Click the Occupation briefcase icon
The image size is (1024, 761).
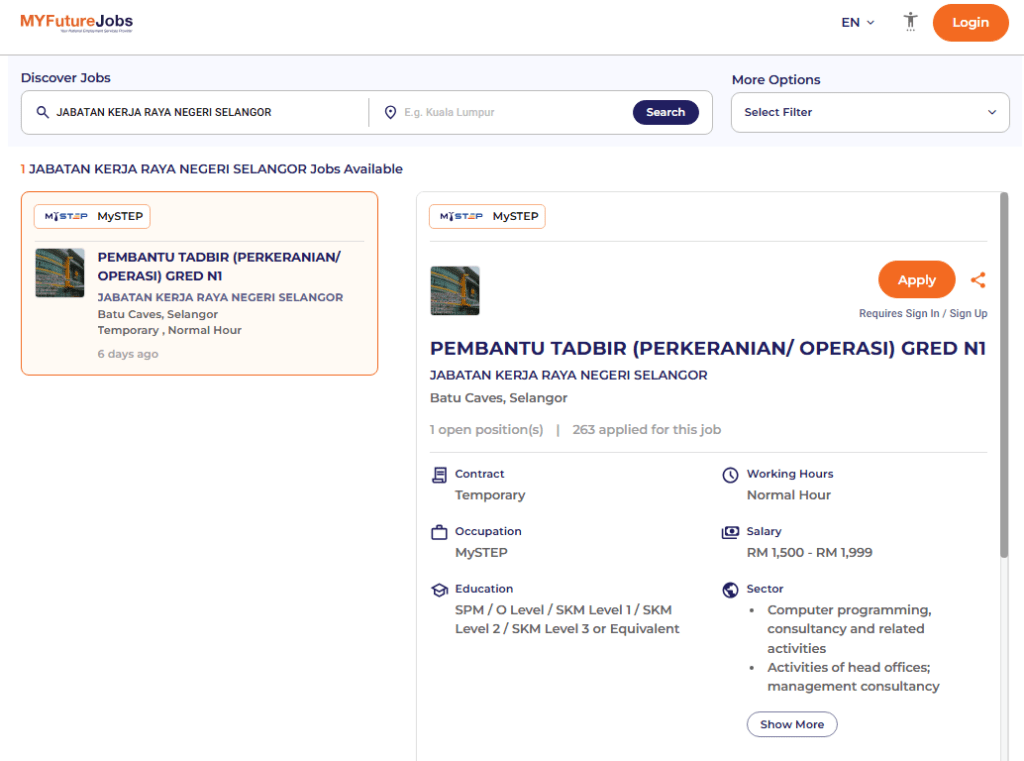(440, 532)
